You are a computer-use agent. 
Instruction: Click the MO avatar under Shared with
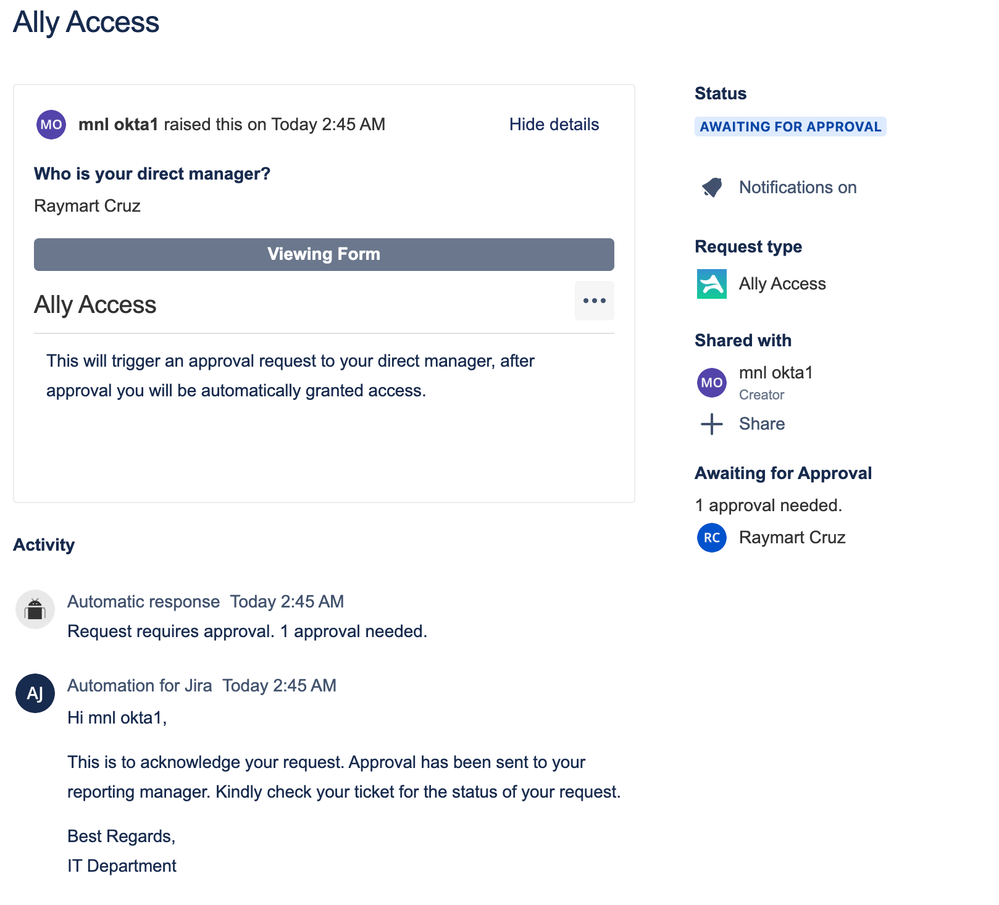pyautogui.click(x=712, y=382)
